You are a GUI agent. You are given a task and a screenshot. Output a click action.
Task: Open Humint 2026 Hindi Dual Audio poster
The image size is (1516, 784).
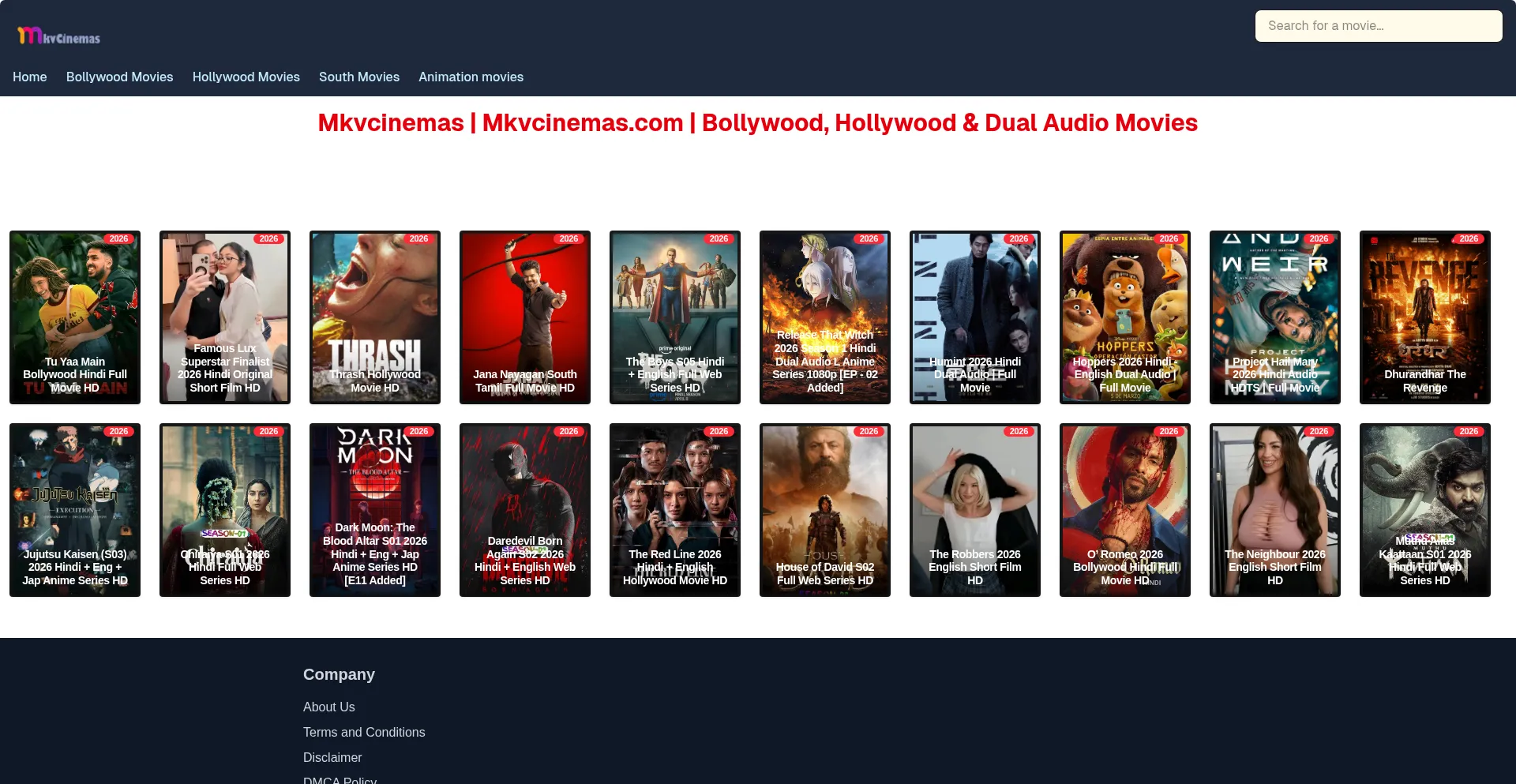(x=975, y=317)
